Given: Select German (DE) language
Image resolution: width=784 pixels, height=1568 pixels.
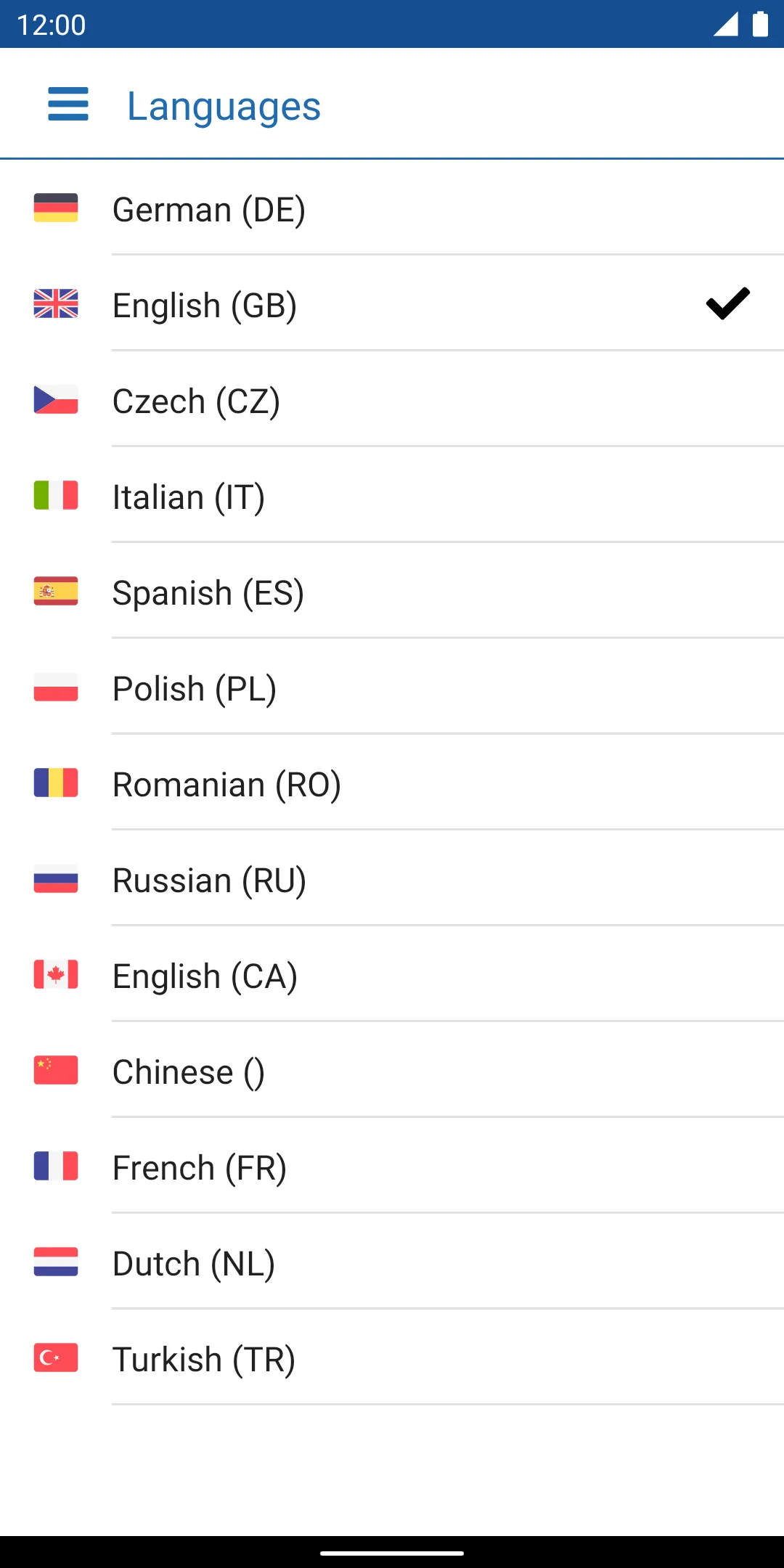Looking at the screenshot, I should point(392,208).
